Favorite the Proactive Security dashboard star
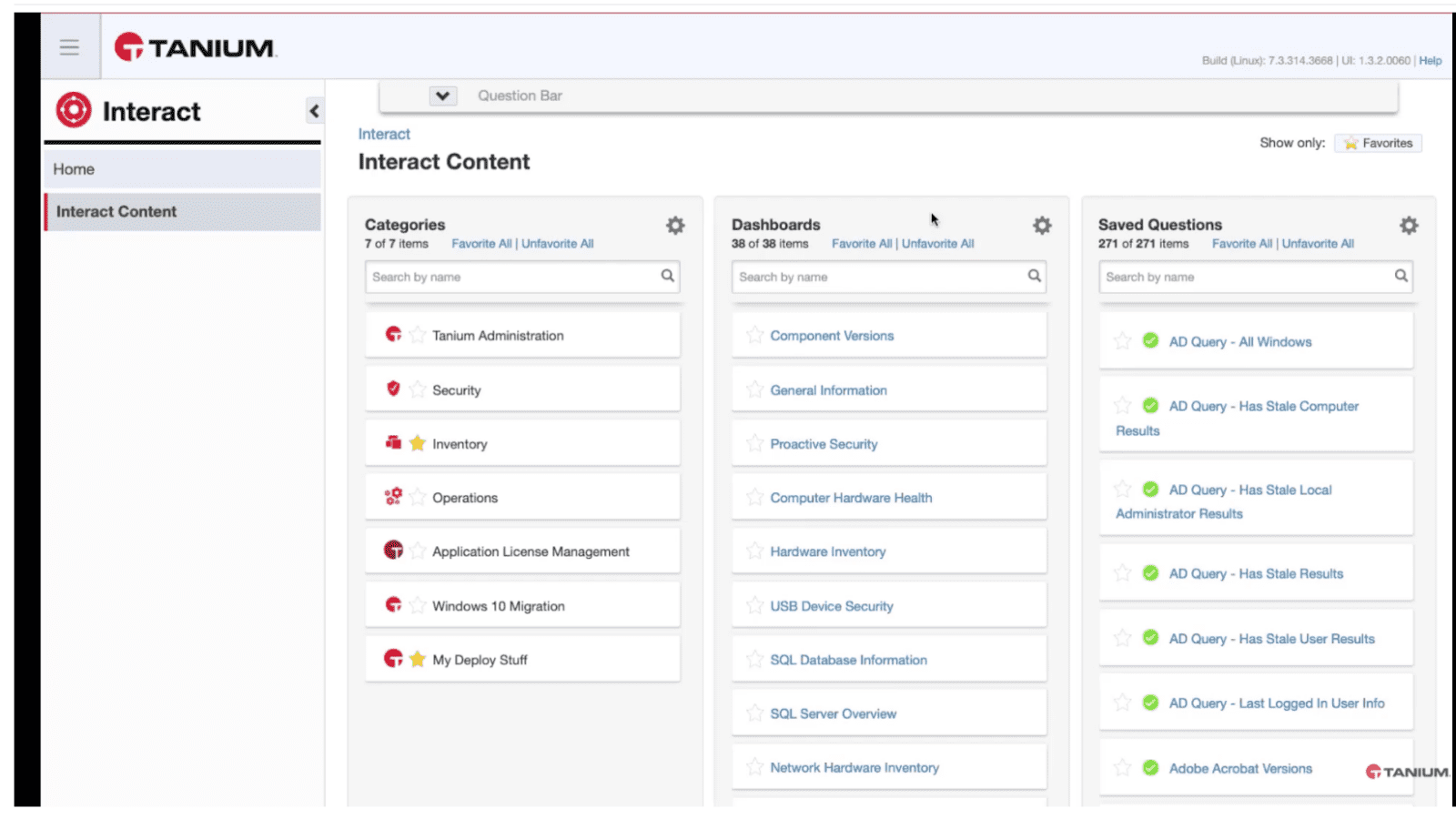 (754, 443)
